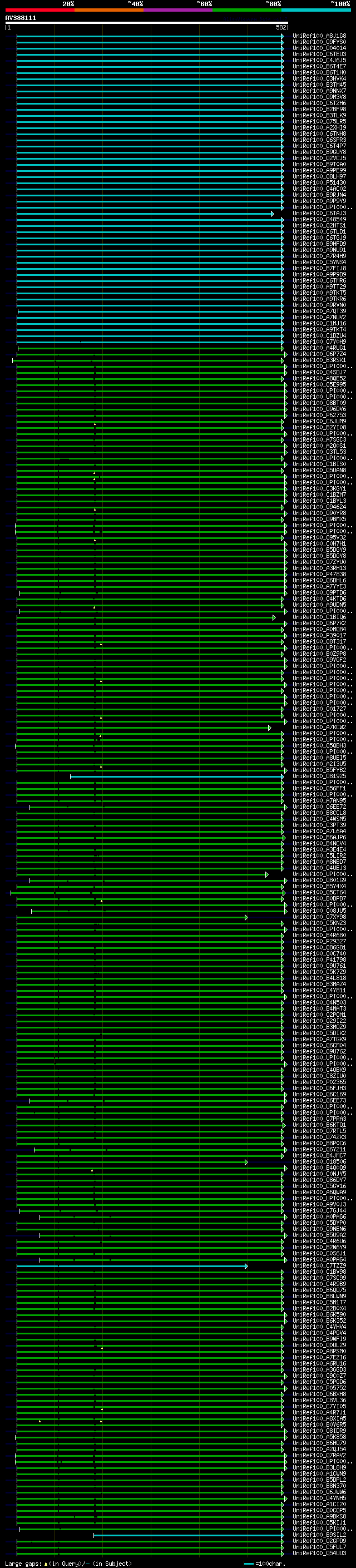
Task: Open hit UniRef100_O04014
Action: point(319,48)
